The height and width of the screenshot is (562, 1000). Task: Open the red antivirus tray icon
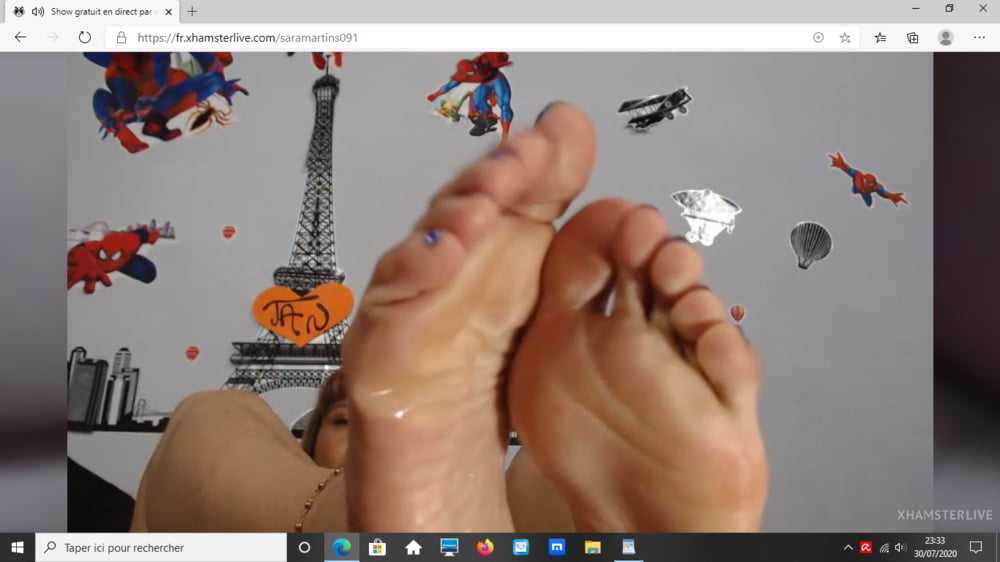click(865, 547)
